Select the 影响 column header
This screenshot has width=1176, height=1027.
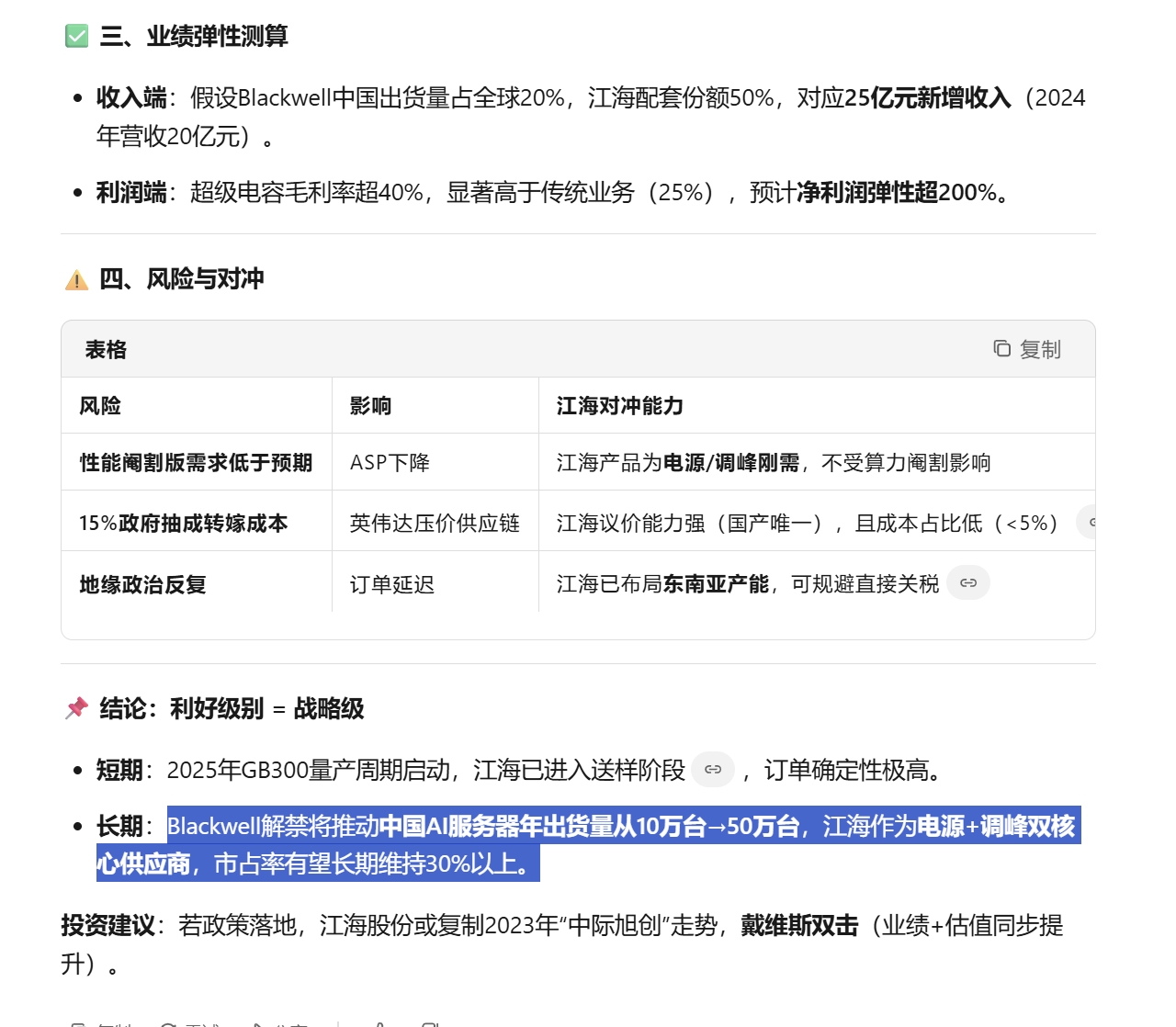click(x=435, y=405)
